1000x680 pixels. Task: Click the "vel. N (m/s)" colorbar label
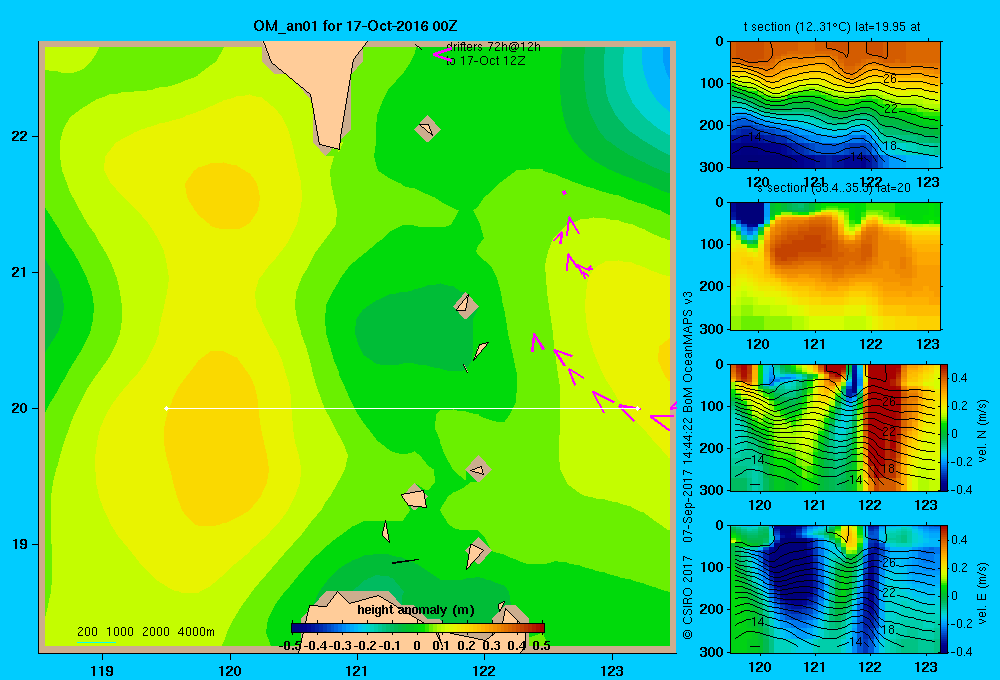[x=982, y=431]
